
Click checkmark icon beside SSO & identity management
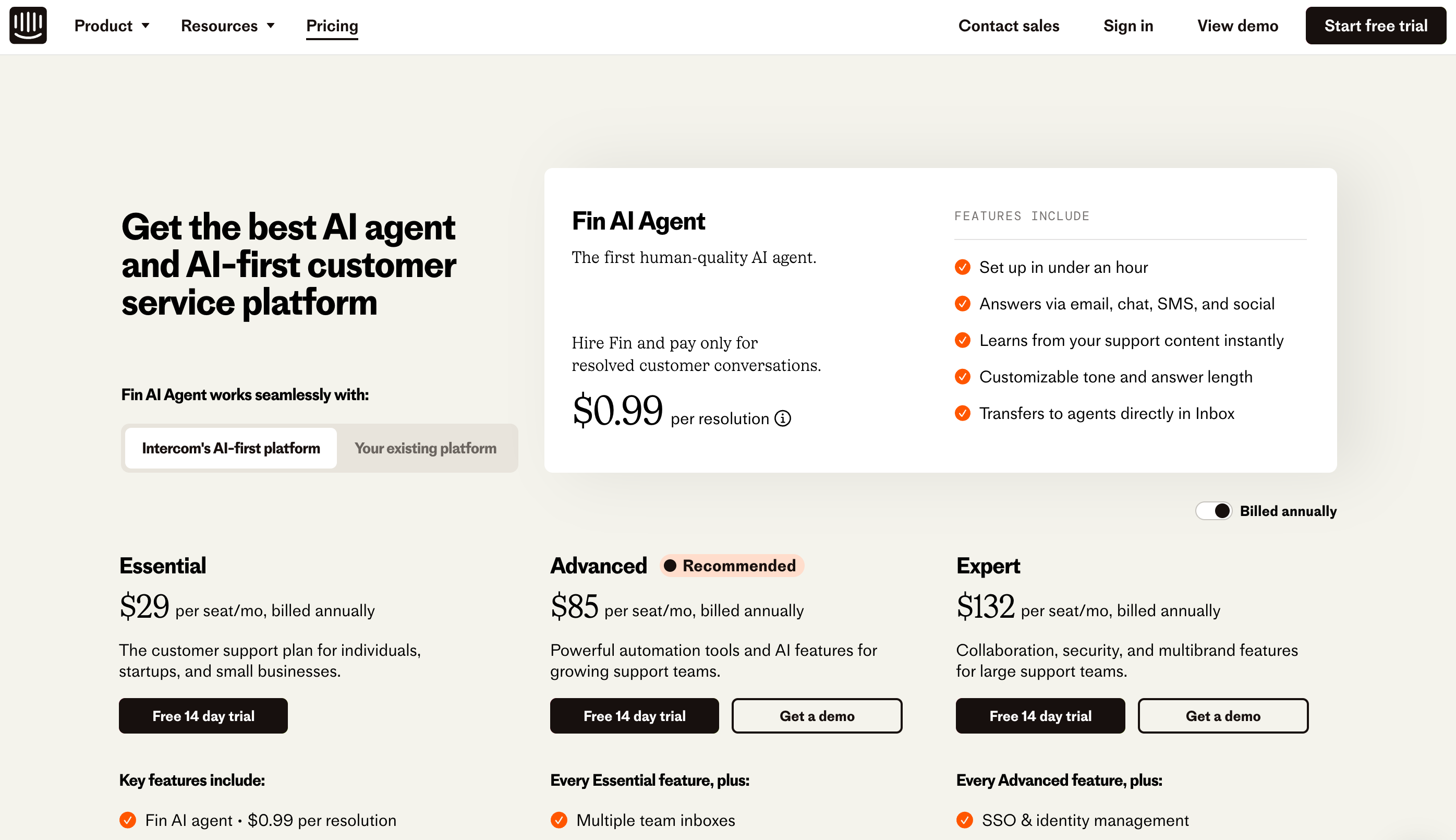[x=964, y=820]
